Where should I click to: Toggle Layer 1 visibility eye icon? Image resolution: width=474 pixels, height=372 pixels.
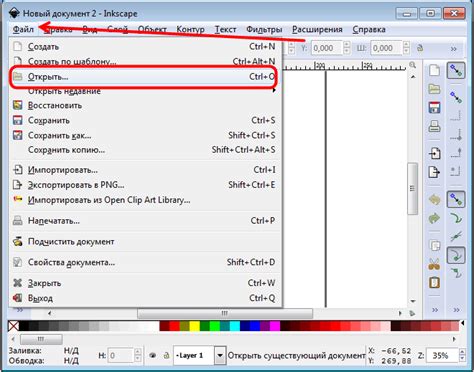pos(153,355)
